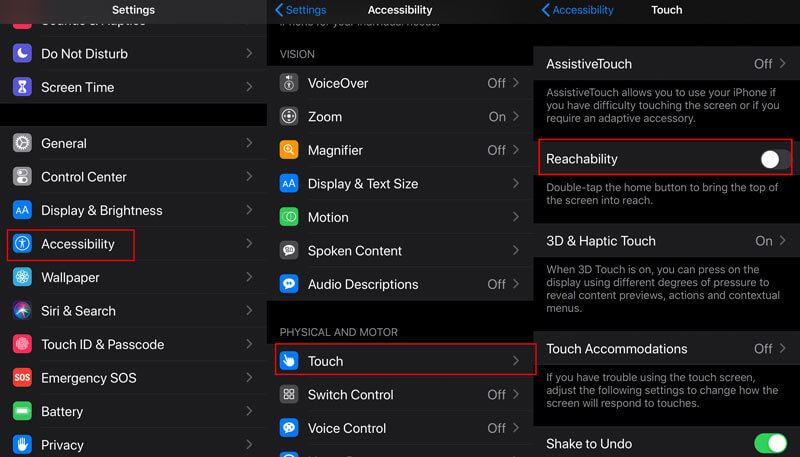Enable the Reachability switch
Image resolution: width=800 pixels, height=457 pixels.
point(774,159)
